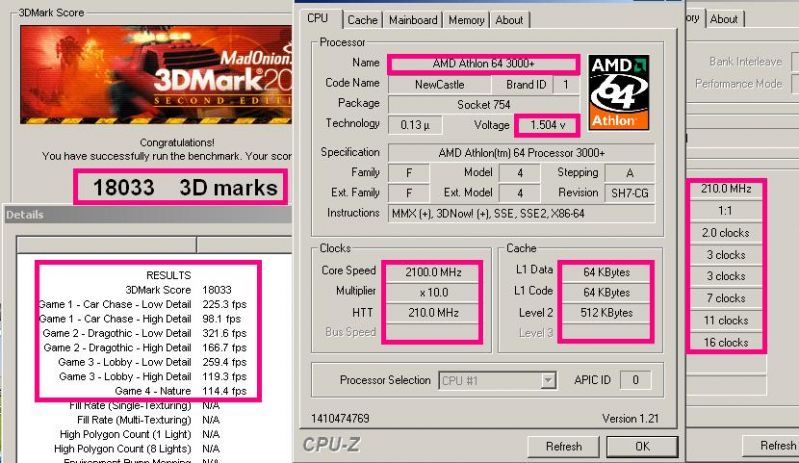Click Game 4 Nature result row

click(x=181, y=391)
